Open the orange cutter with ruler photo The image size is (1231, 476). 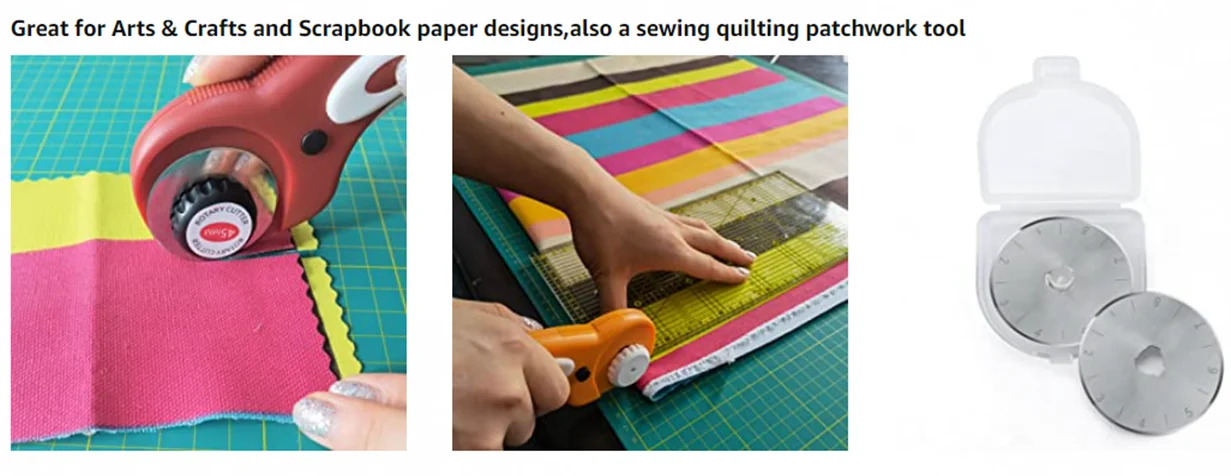(650, 253)
